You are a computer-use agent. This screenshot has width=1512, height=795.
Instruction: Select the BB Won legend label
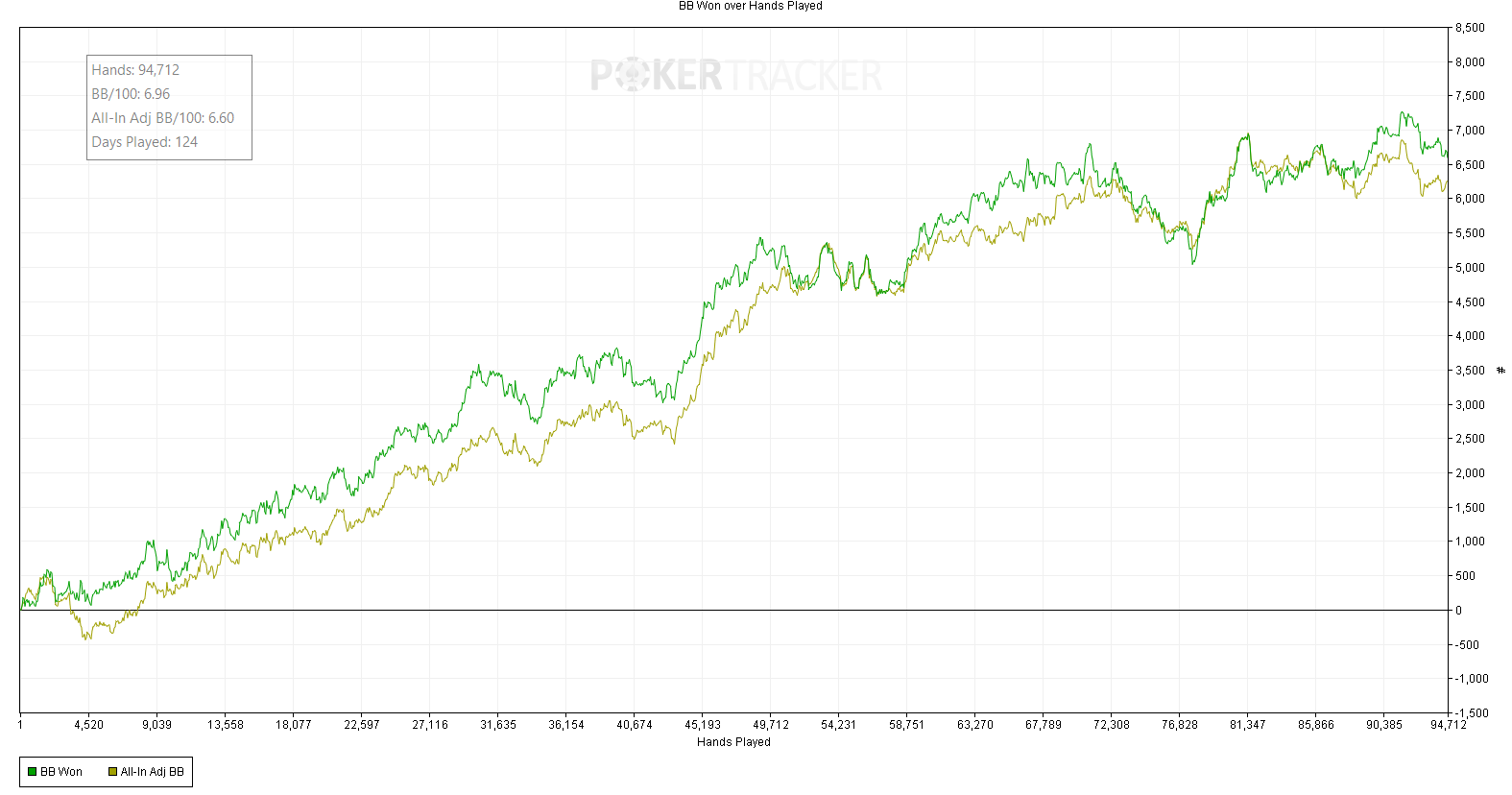61,772
